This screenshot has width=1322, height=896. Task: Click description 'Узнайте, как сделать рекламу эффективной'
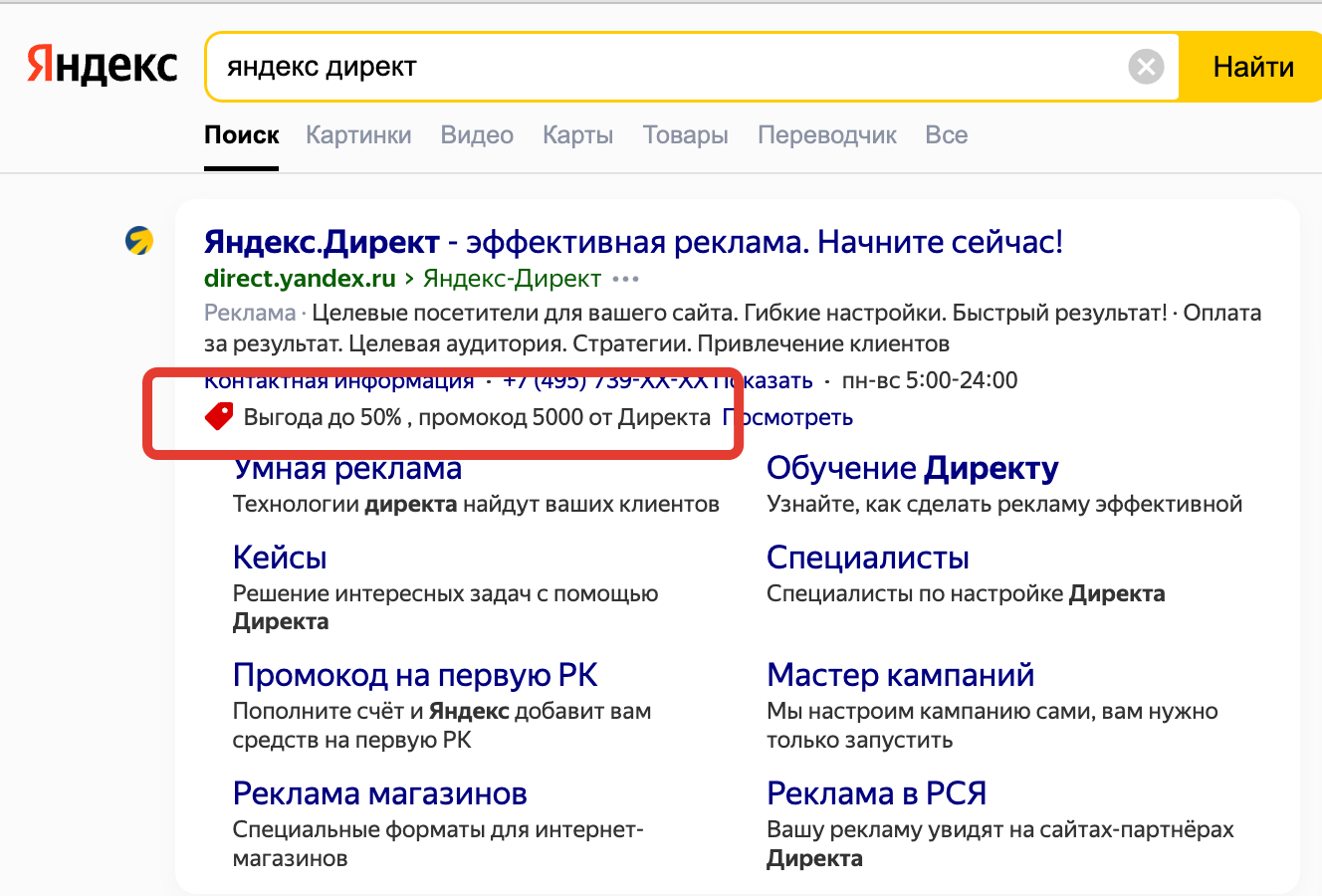point(1004,504)
